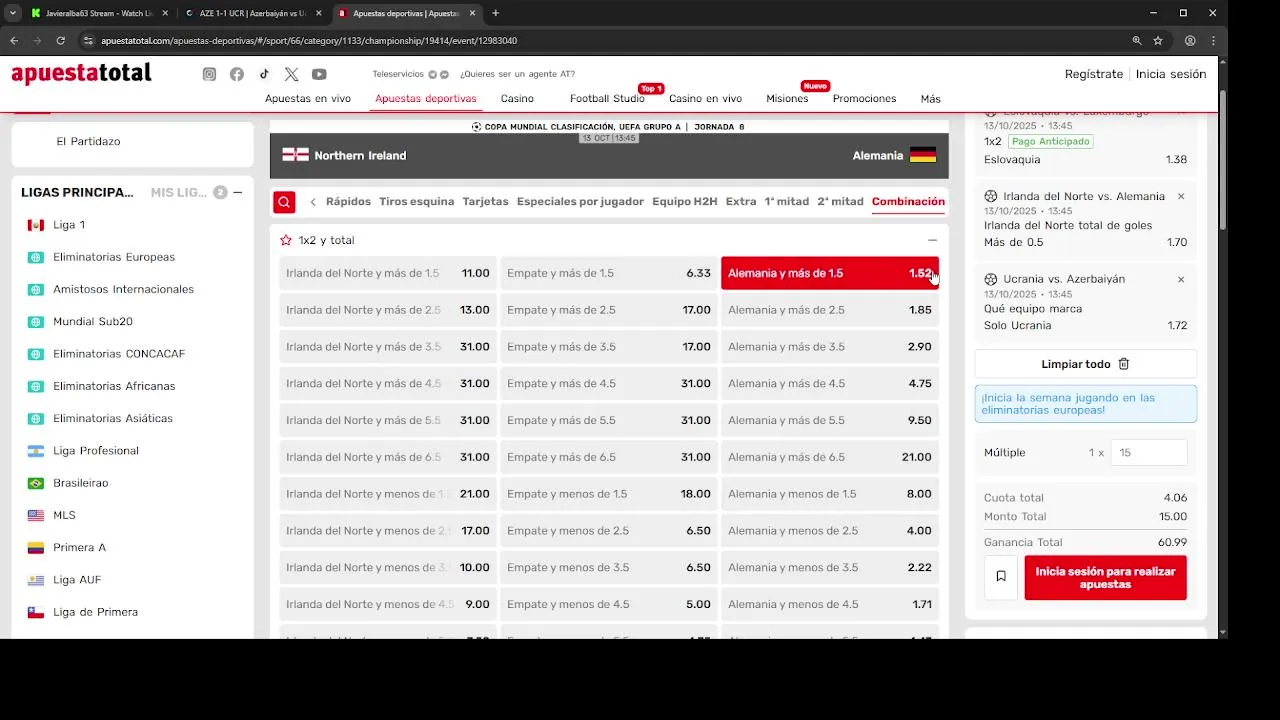Screen dimensions: 1280x720
Task: Mark '1x2 y total' market as favorite star
Action: click(286, 240)
